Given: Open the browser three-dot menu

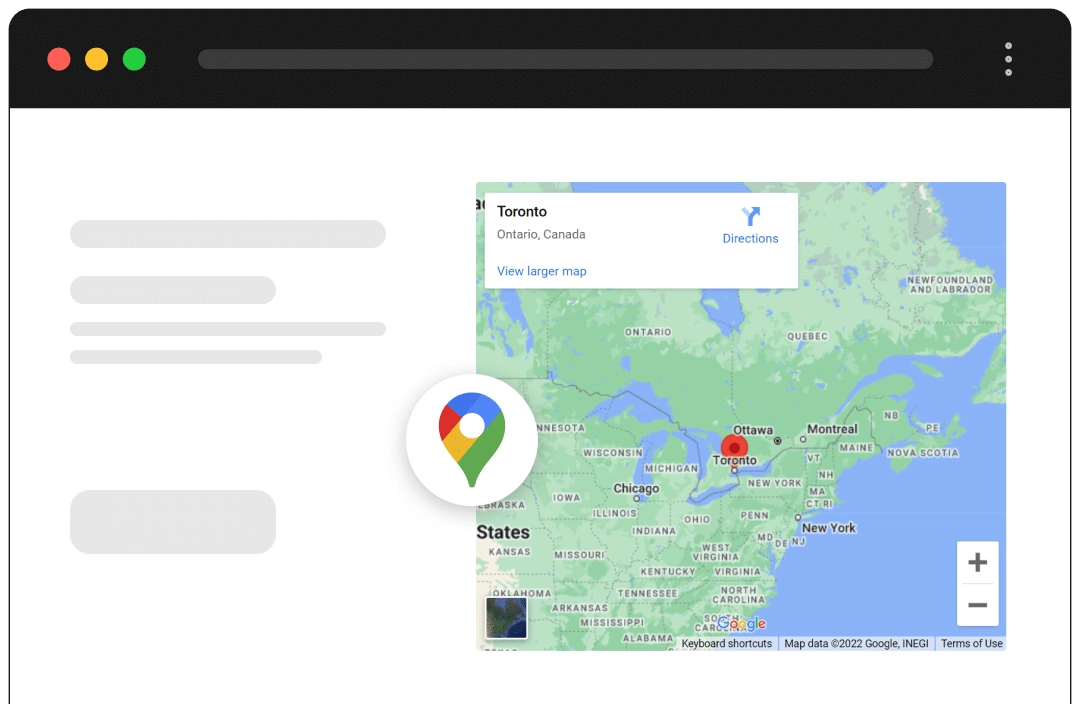Looking at the screenshot, I should (1008, 58).
